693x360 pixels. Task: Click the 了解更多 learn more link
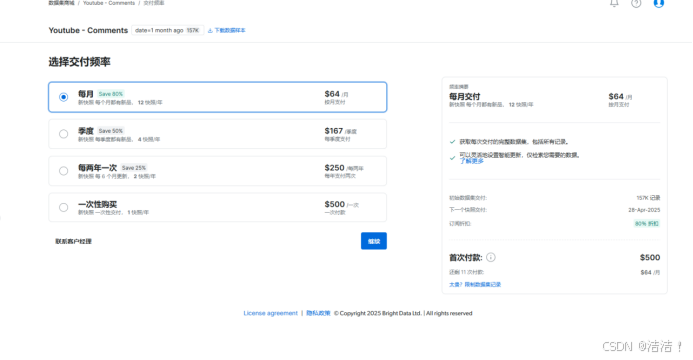[472, 161]
